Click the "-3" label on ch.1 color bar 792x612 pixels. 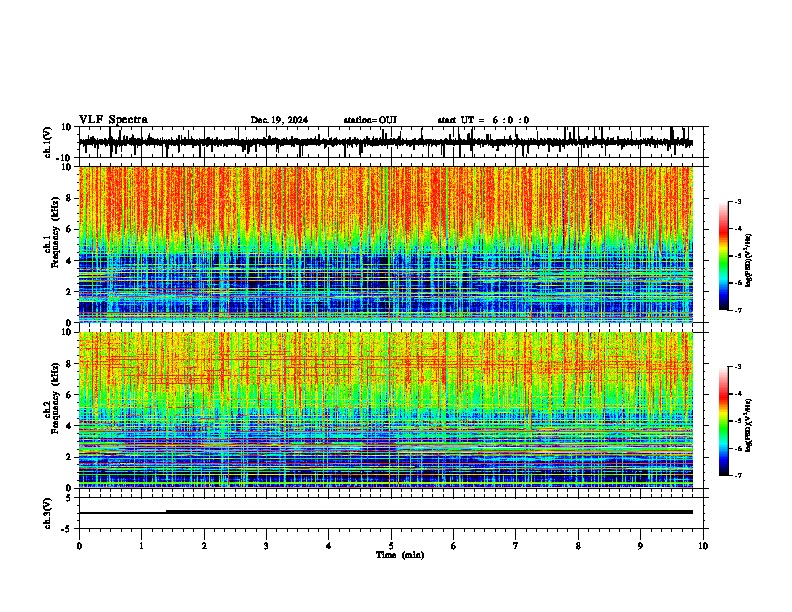pyautogui.click(x=738, y=202)
